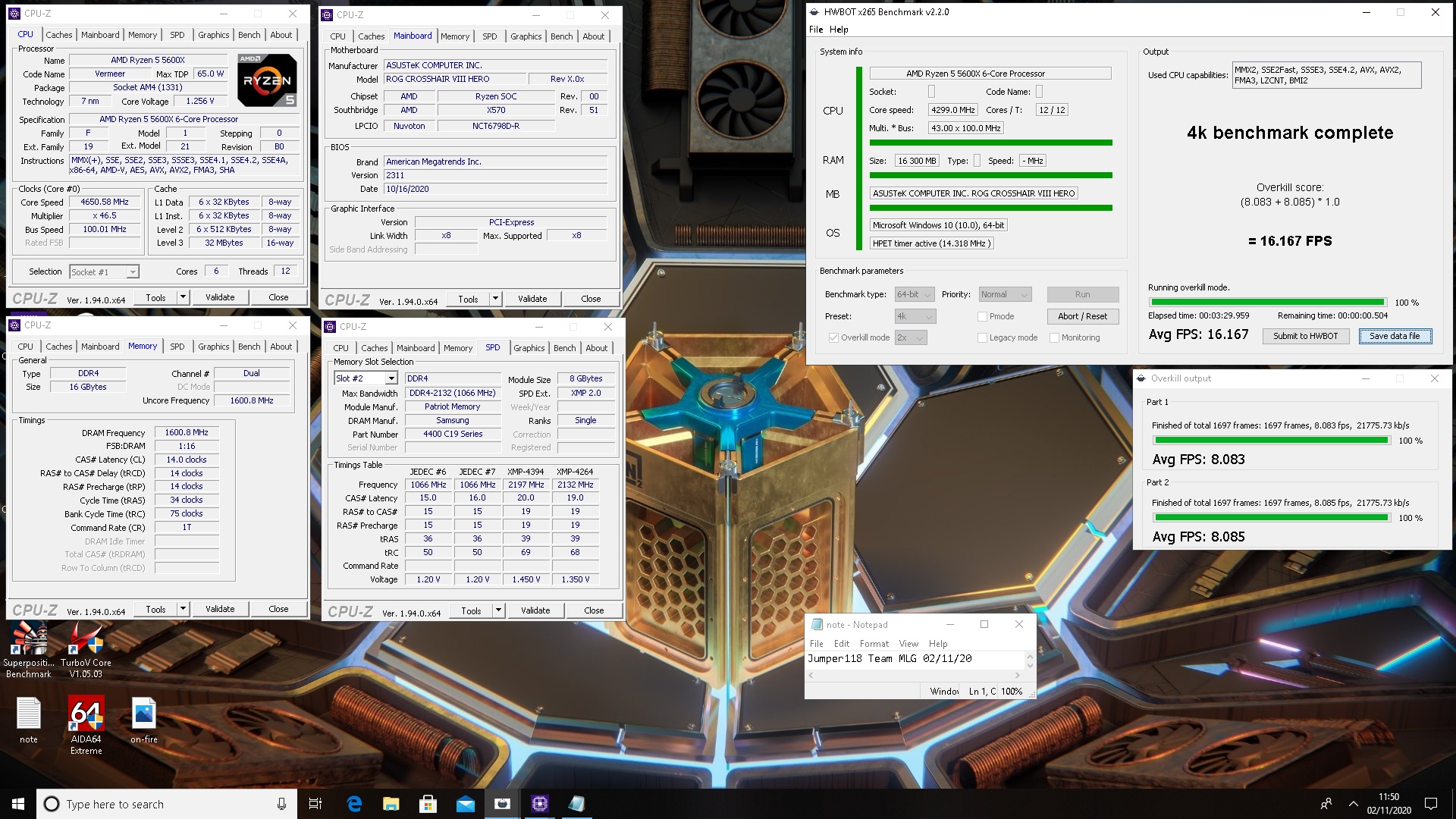This screenshot has height=819, width=1456.
Task: Switch to Caches tab in CPU-Z CPU window
Action: (x=58, y=35)
